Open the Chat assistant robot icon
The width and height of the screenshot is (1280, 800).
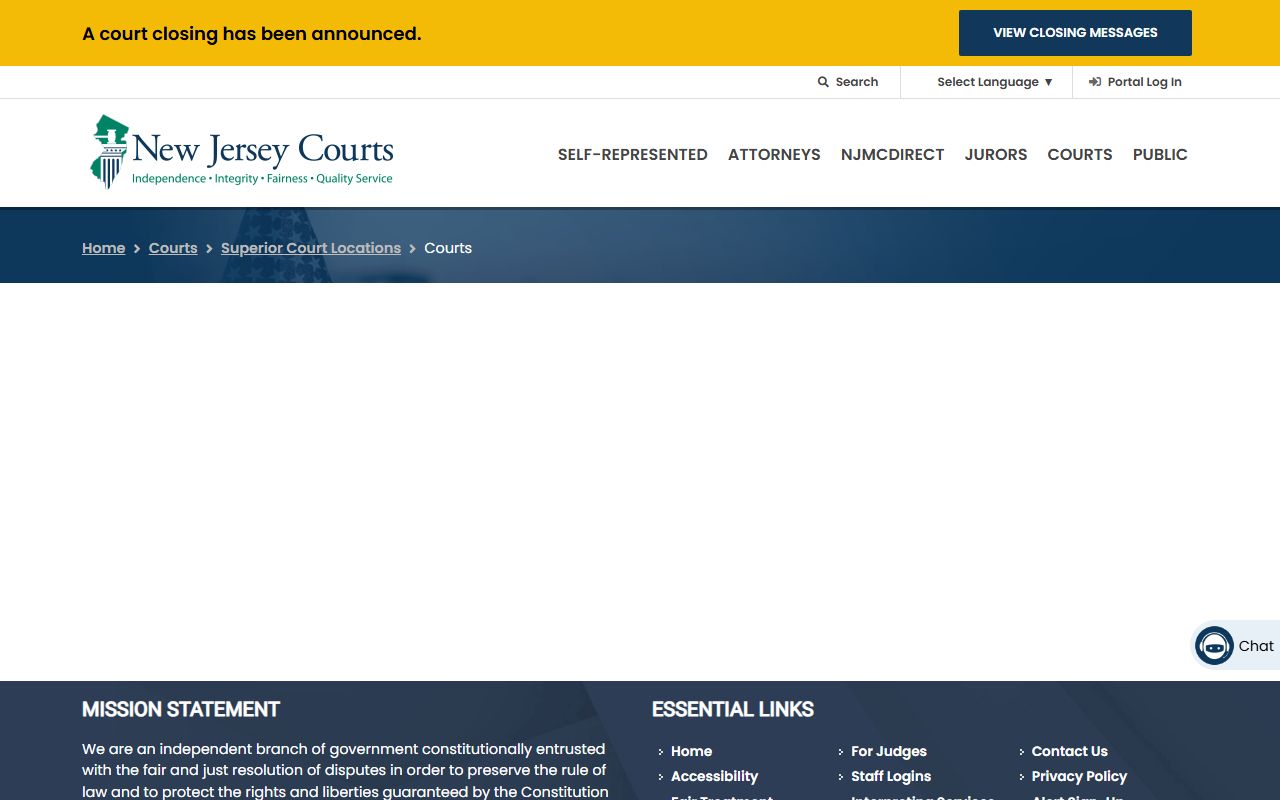(1214, 646)
